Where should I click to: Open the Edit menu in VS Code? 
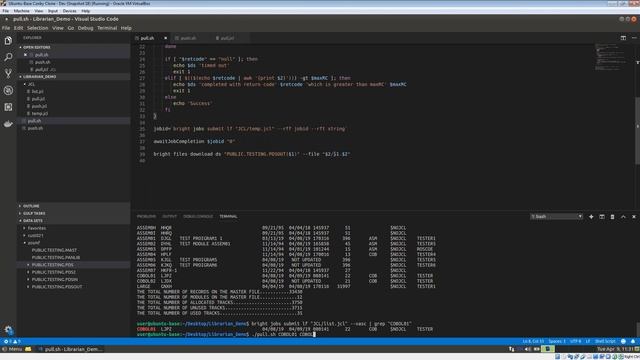(18, 28)
